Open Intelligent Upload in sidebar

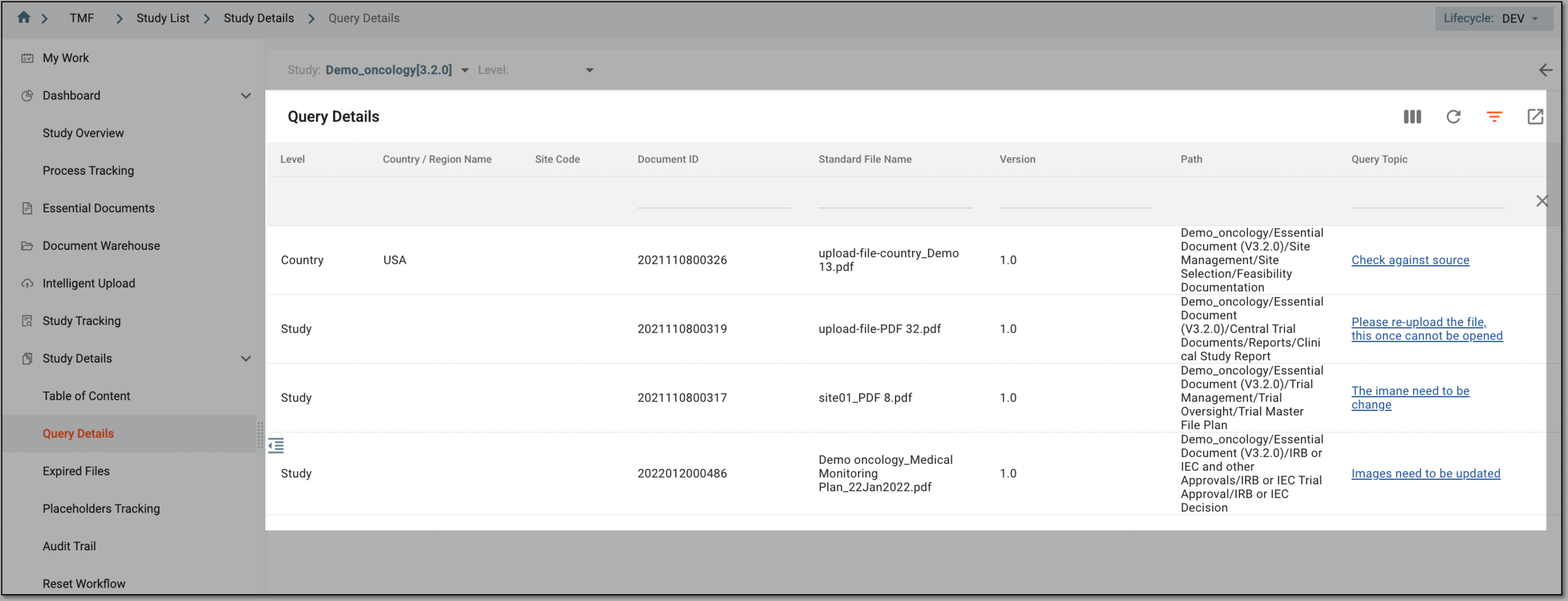click(88, 283)
